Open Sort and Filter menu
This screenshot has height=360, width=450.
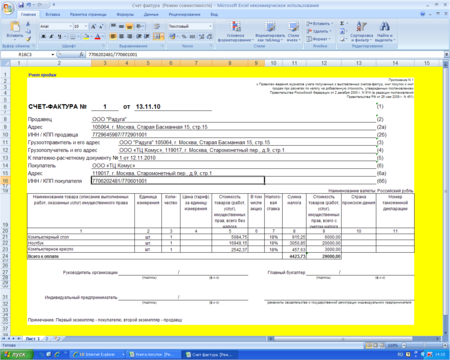click(362, 31)
